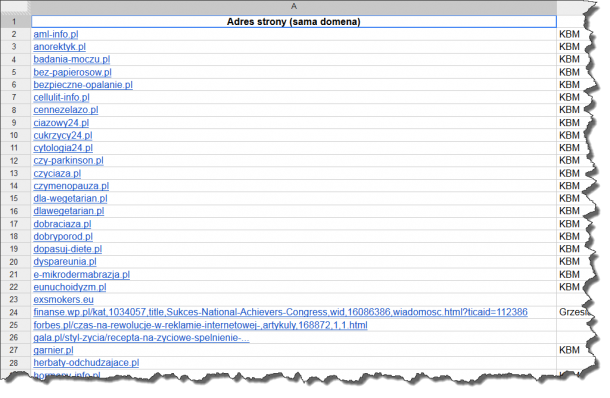Open the ciazowy24.pl link
610x398 pixels.
61,123
